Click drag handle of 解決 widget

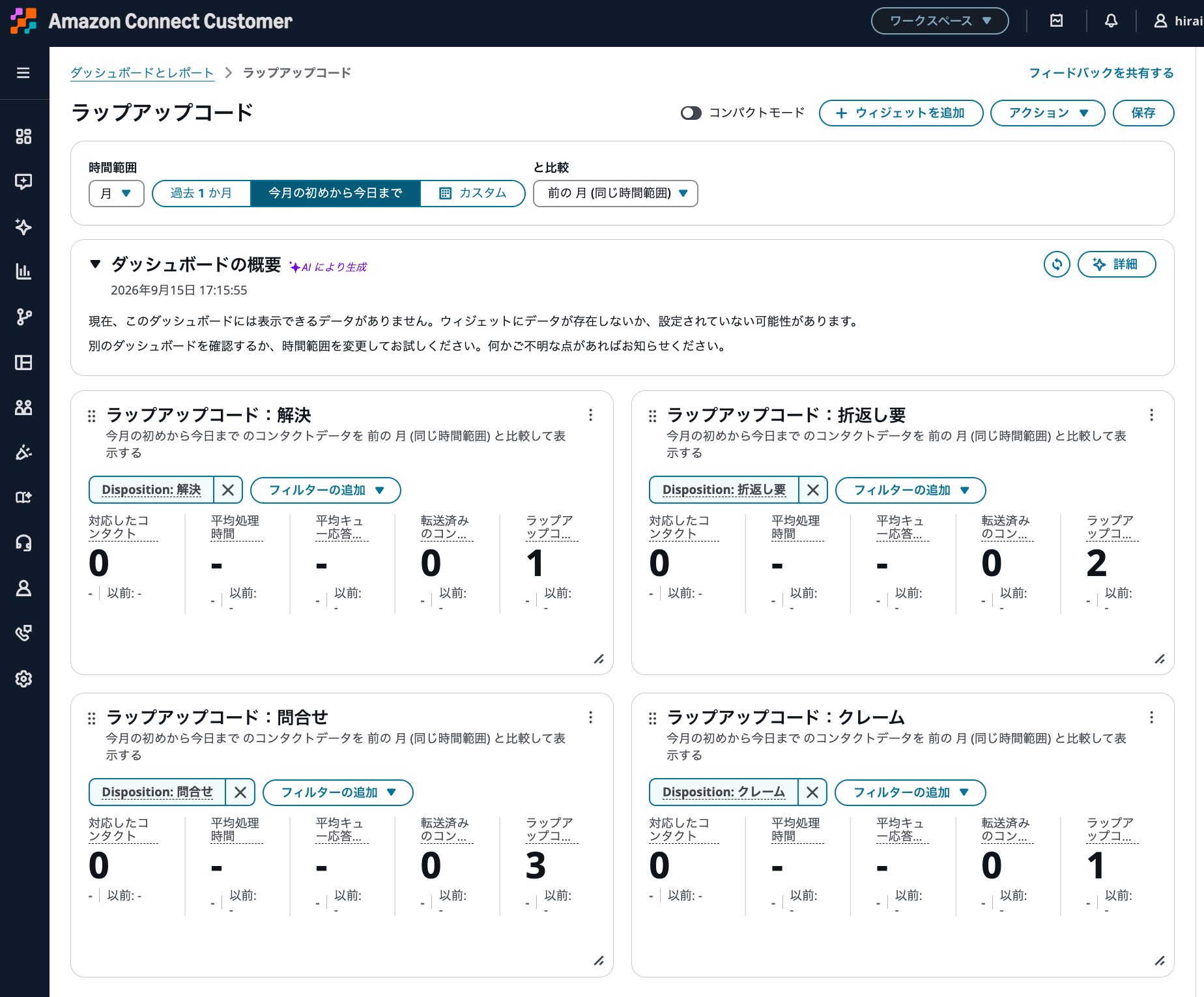coord(91,416)
